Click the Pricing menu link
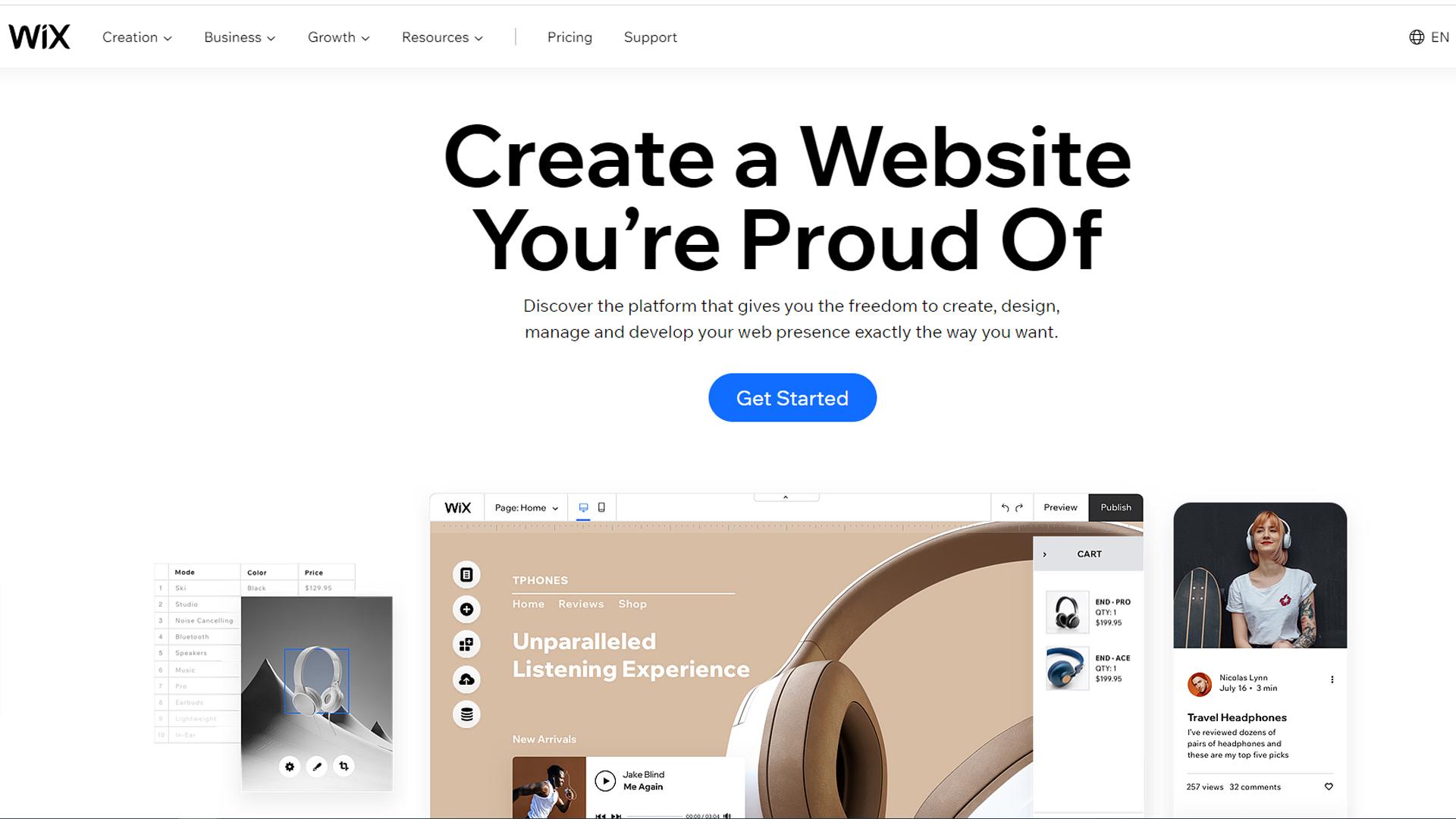Image resolution: width=1456 pixels, height=819 pixels. (x=570, y=37)
